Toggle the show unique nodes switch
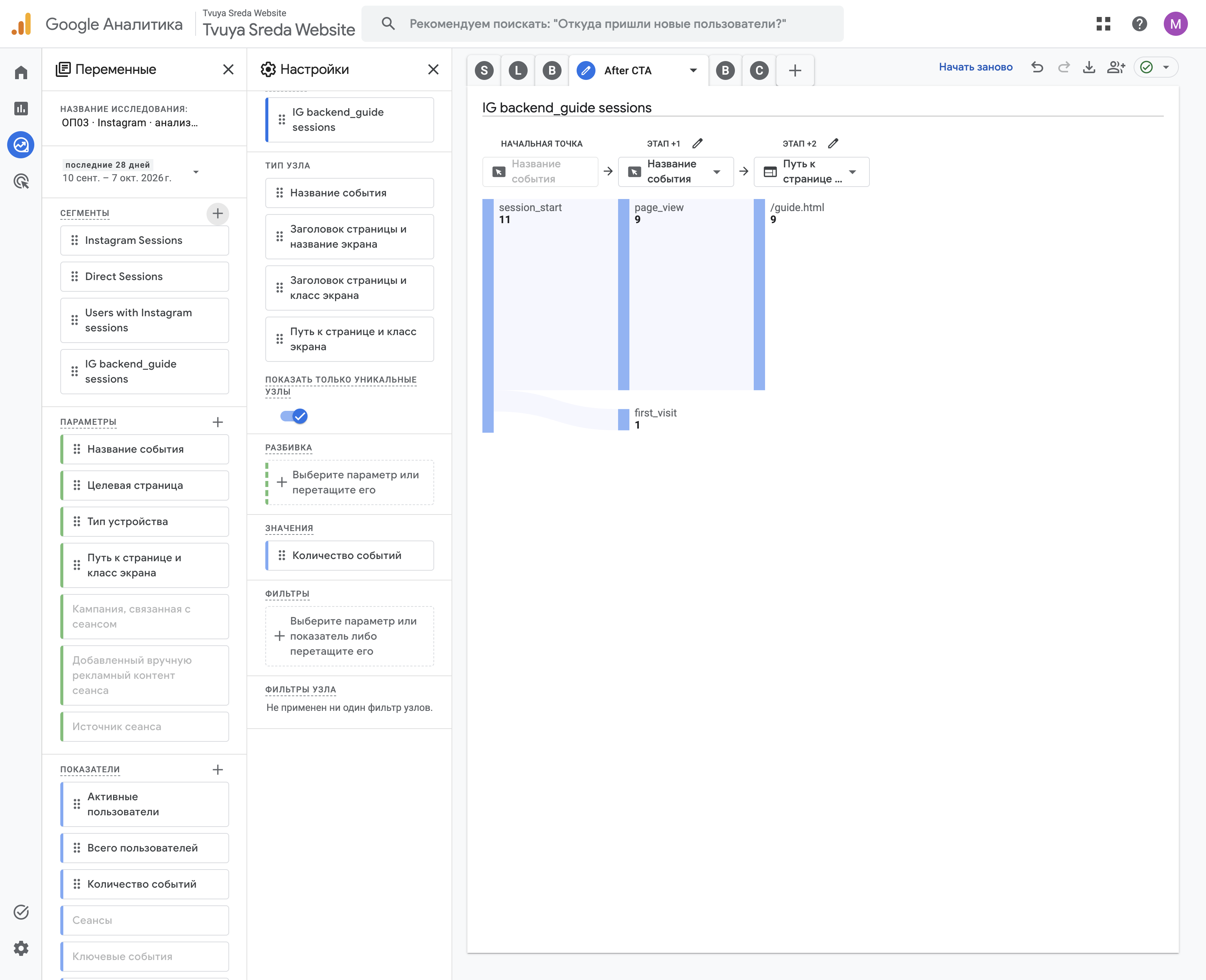1206x980 pixels. [x=294, y=416]
